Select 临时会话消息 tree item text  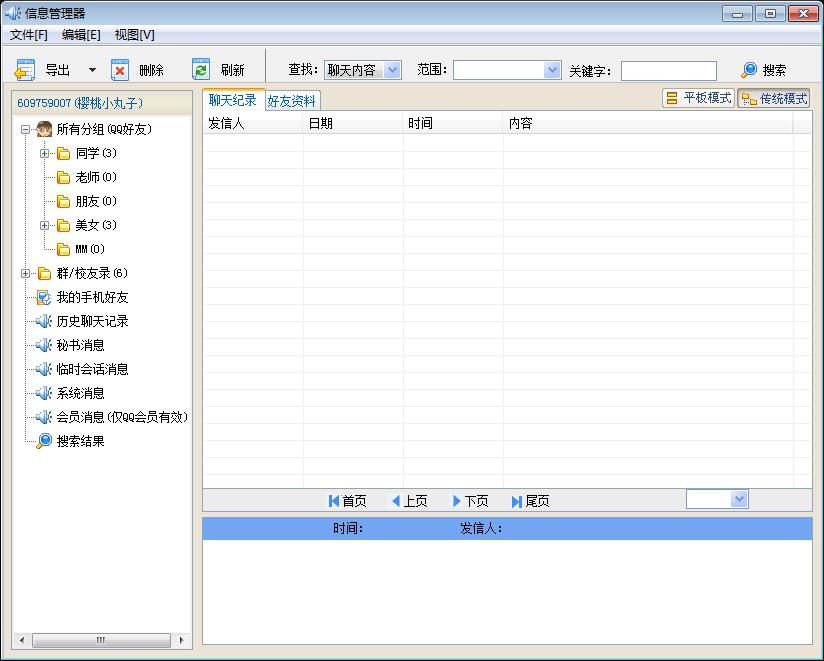click(92, 369)
